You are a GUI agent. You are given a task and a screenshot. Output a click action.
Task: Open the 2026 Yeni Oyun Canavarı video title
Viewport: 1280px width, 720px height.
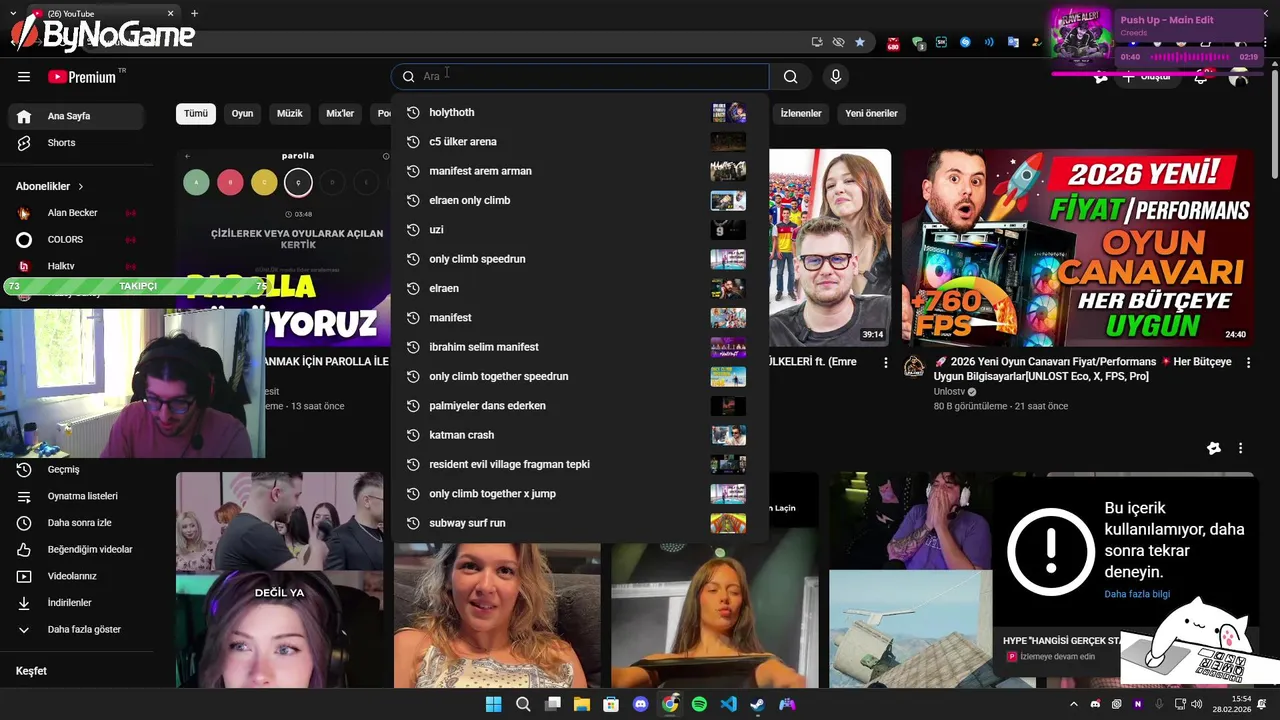coord(1082,369)
